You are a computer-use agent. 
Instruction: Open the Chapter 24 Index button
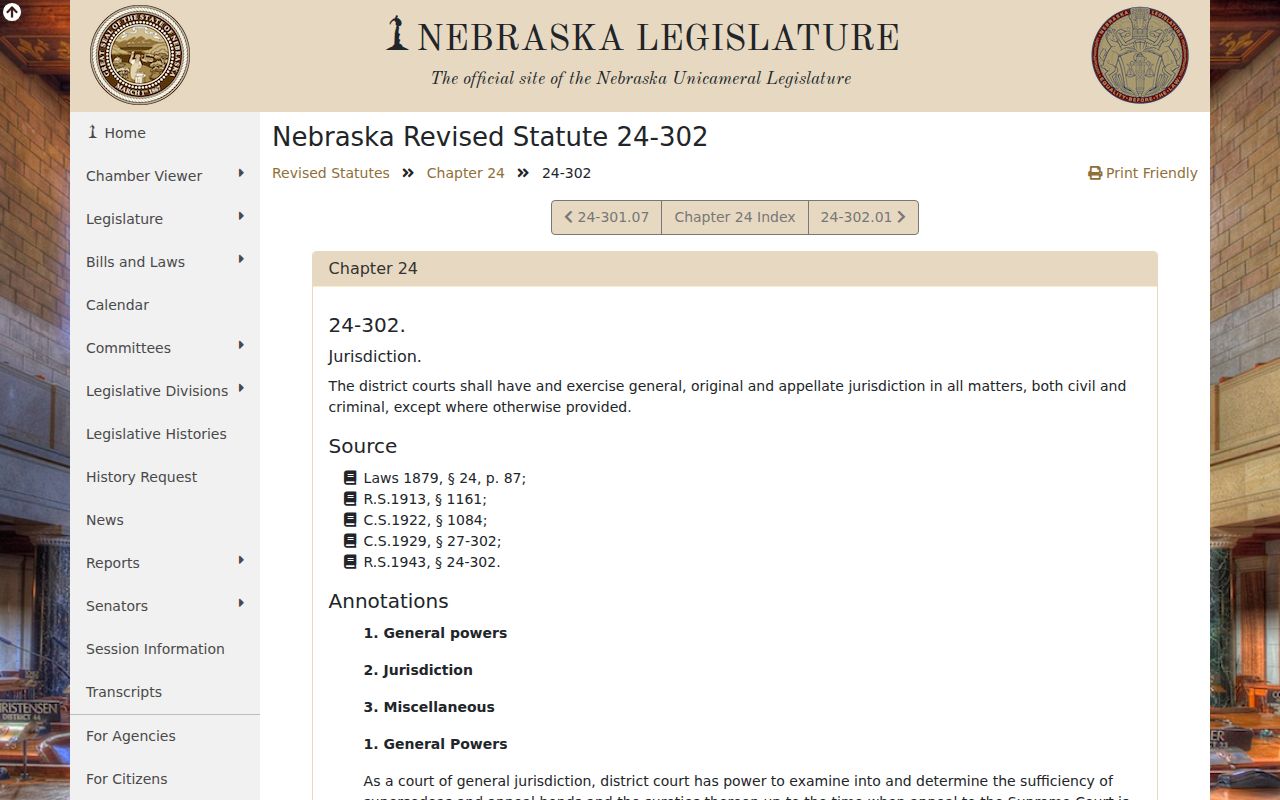735,217
